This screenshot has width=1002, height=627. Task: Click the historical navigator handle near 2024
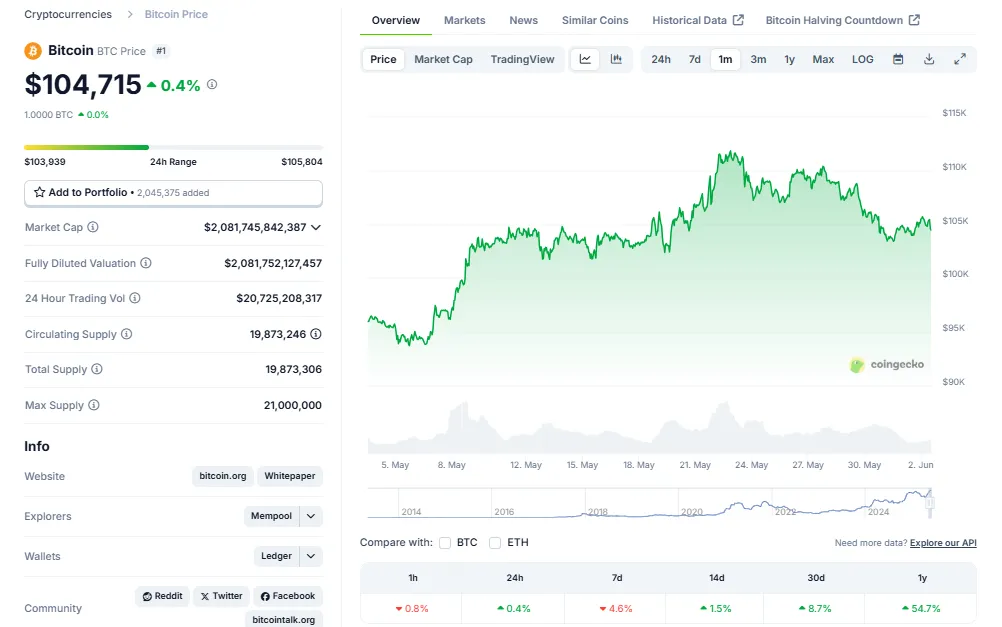pos(930,504)
